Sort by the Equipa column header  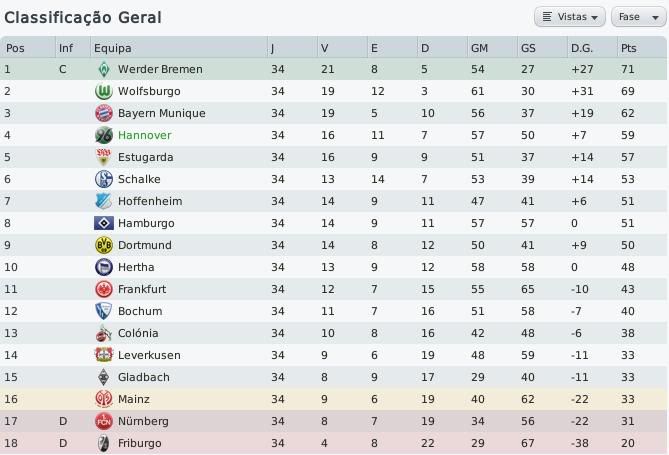[x=112, y=48]
